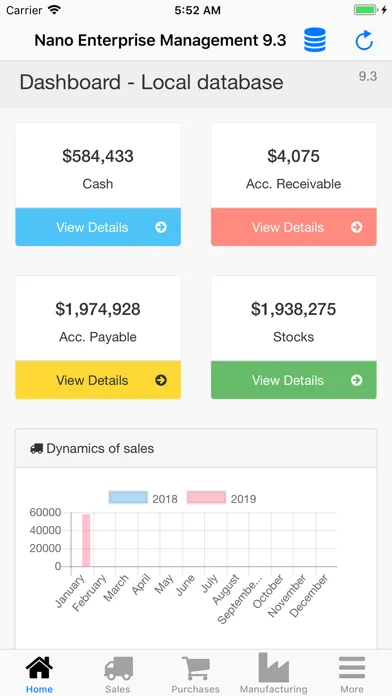Screen dimensions: 392x696
Task: Click the 5:52 AM clock
Action: pyautogui.click(x=197, y=10)
